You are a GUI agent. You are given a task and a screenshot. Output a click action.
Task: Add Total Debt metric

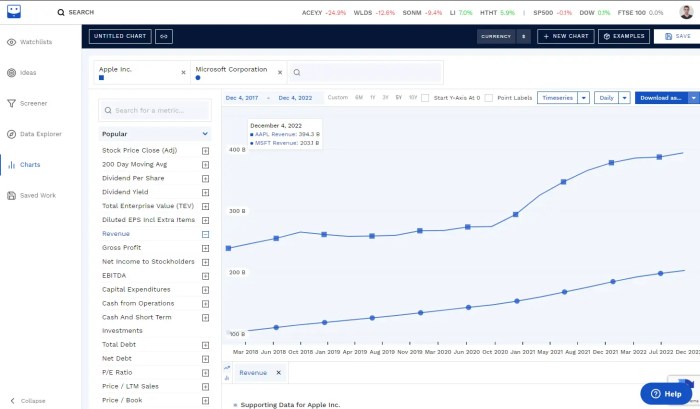coord(205,345)
